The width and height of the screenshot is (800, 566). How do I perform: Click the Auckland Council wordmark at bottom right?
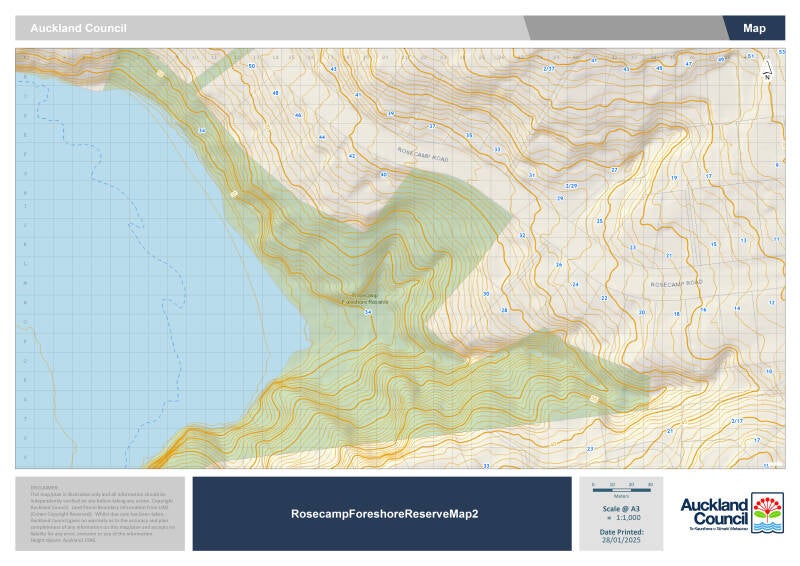click(714, 512)
